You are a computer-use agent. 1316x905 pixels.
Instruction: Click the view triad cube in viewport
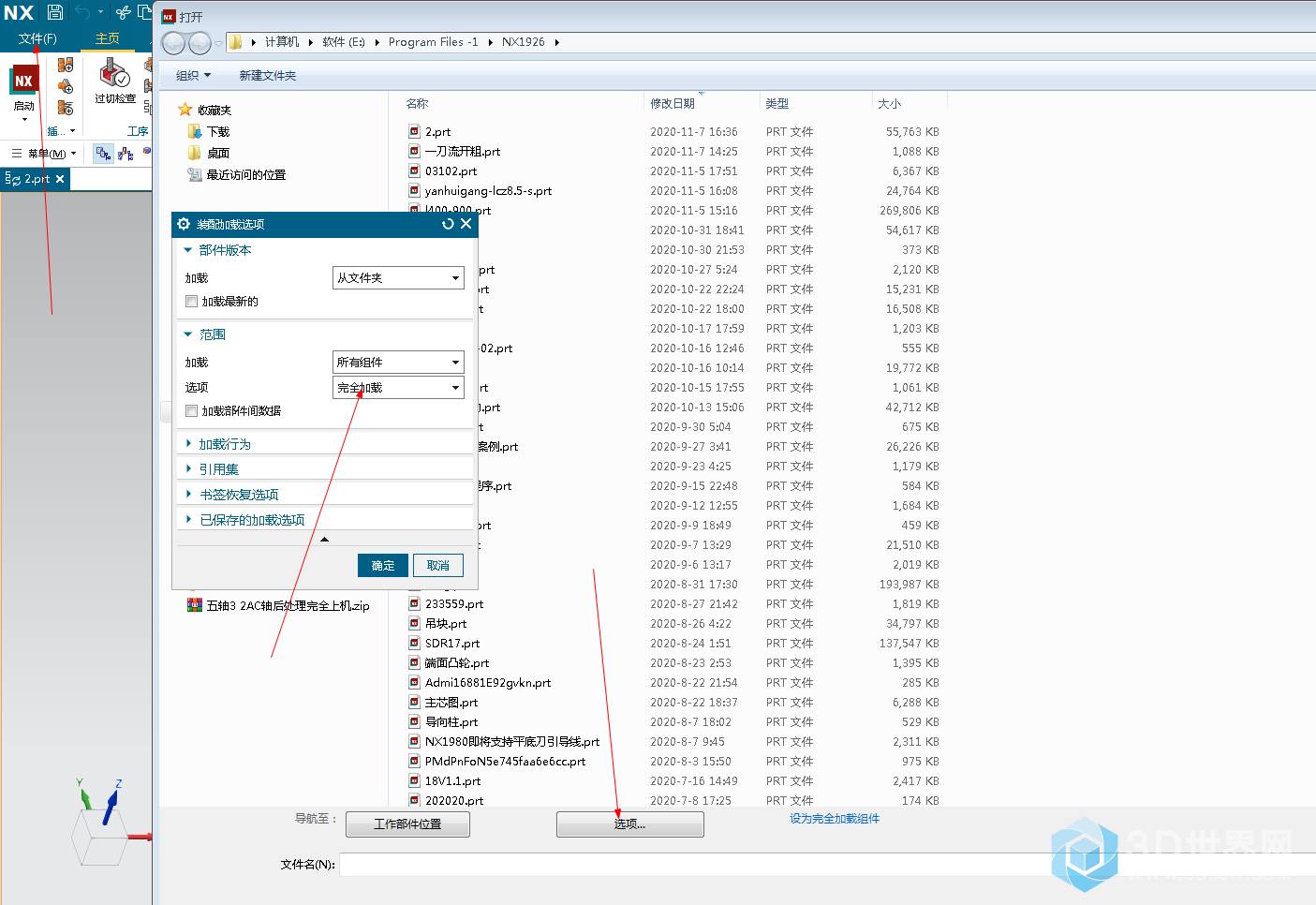pyautogui.click(x=99, y=836)
